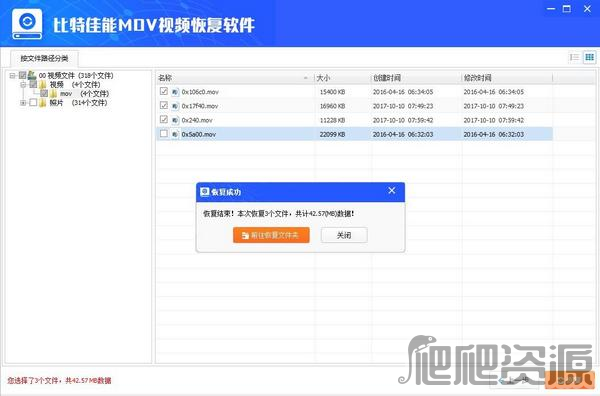Click creation time 2016-04-16 06:32:03
This screenshot has width=600, height=396.
[x=403, y=134]
